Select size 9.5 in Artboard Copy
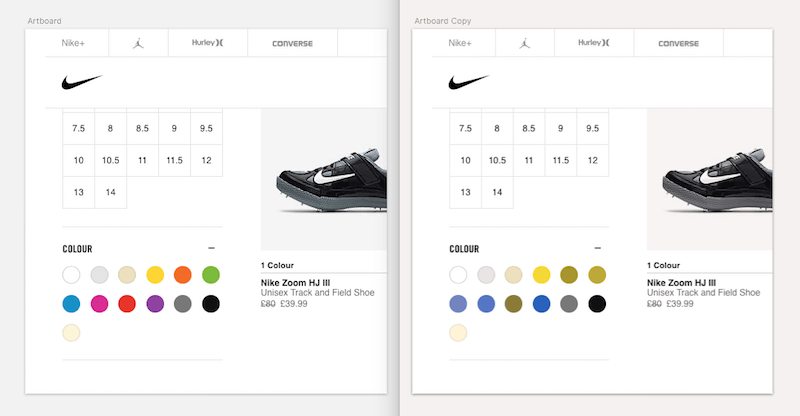The image size is (800, 416). pos(592,128)
